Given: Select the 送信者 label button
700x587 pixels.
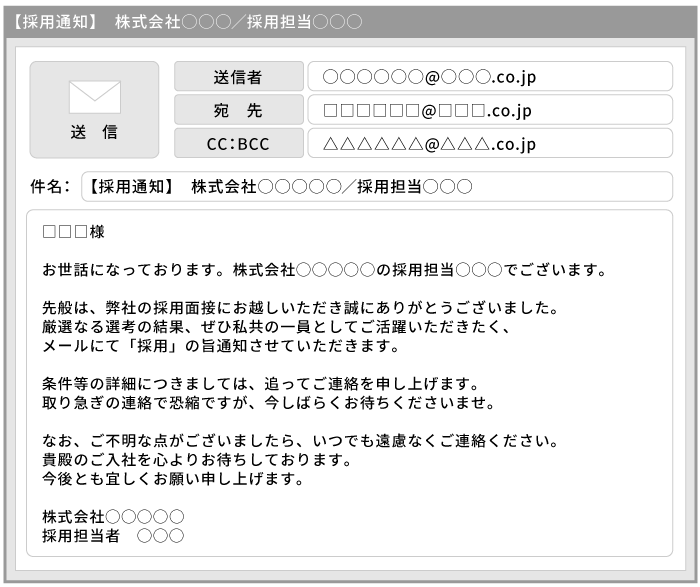Looking at the screenshot, I should point(239,76).
